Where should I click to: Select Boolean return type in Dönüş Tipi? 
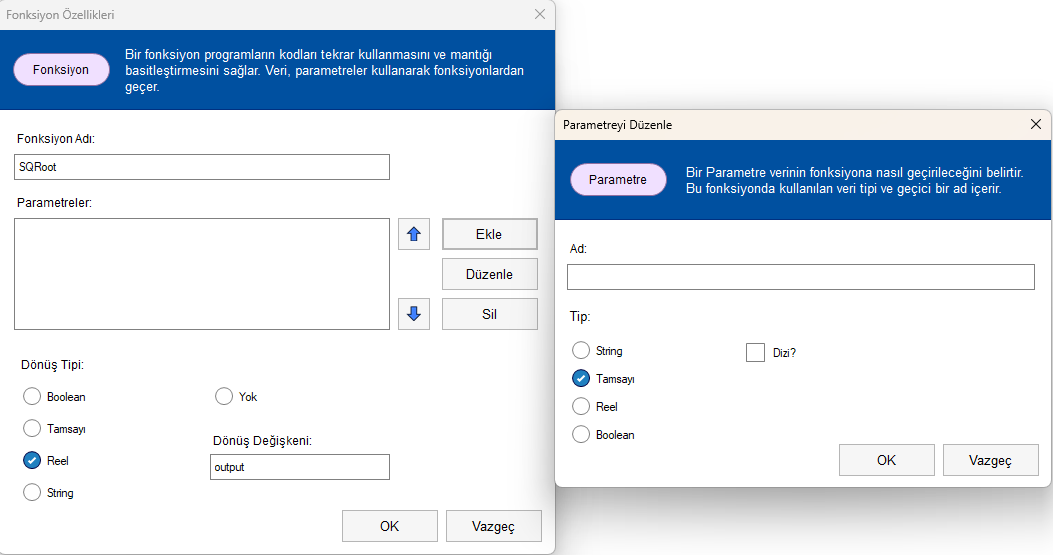32,396
